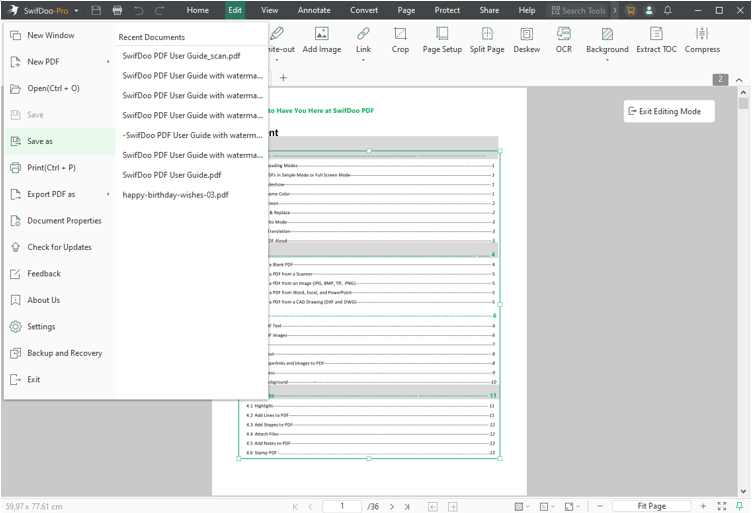Open the Share tab

coord(489,10)
